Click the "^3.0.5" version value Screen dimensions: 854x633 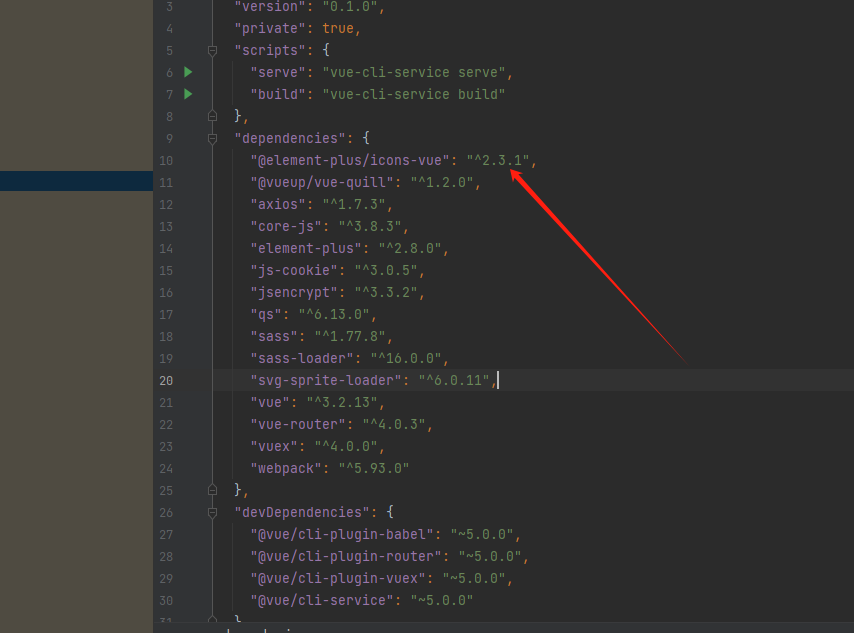click(386, 271)
